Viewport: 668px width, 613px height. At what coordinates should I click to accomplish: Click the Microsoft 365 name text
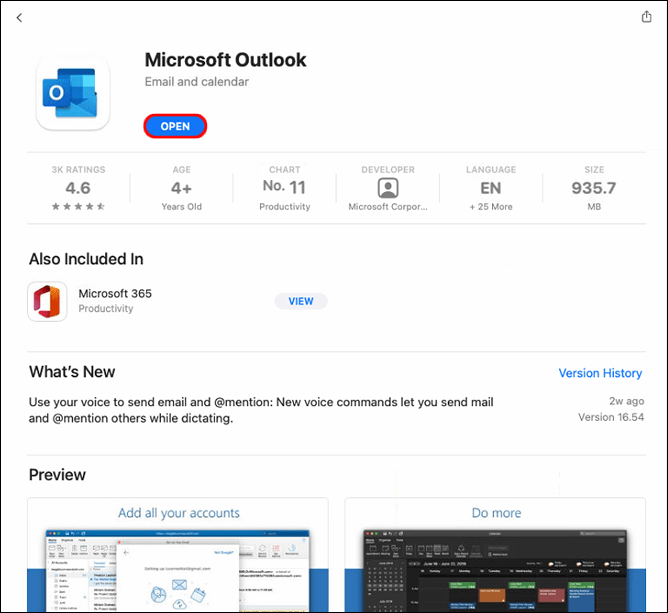[x=115, y=294]
